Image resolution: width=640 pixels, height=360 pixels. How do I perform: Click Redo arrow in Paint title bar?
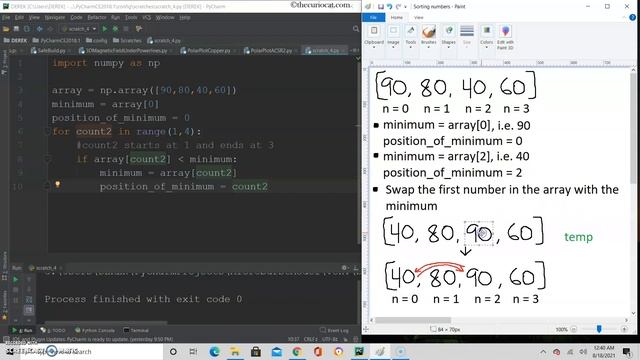pos(398,7)
